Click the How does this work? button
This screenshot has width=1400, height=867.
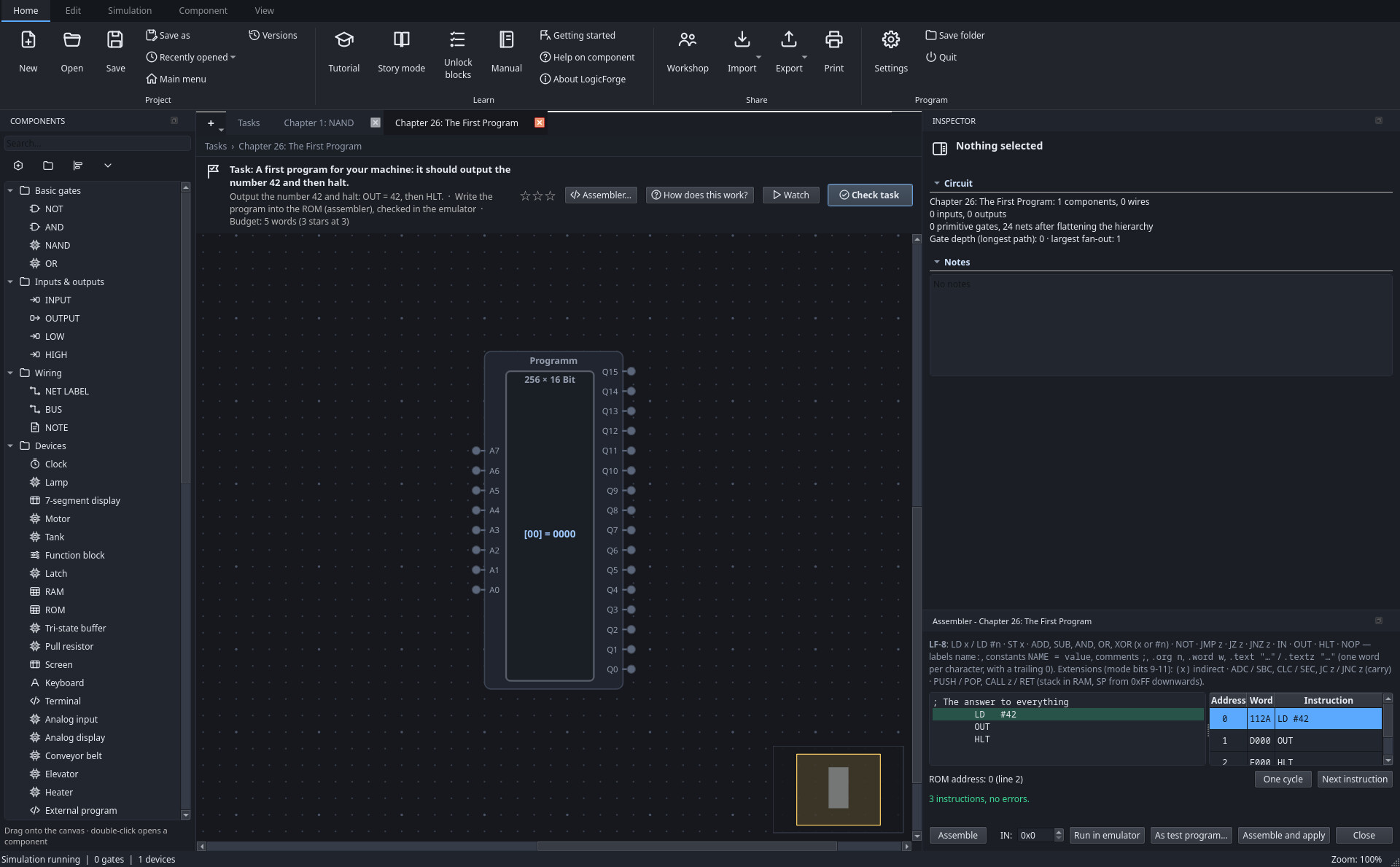pyautogui.click(x=699, y=195)
